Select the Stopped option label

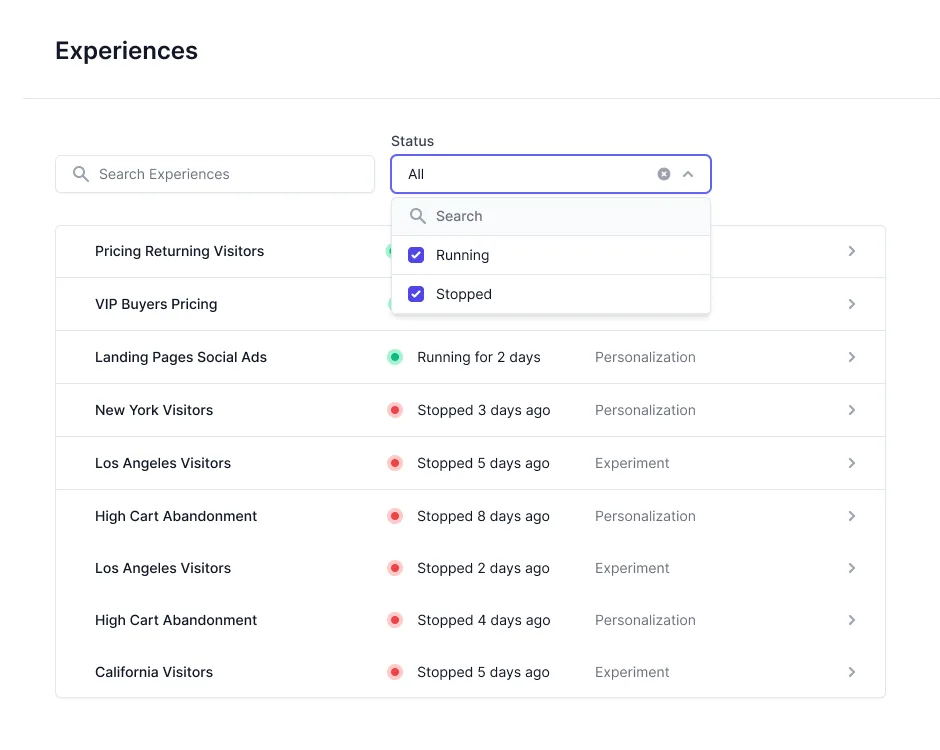tap(464, 294)
